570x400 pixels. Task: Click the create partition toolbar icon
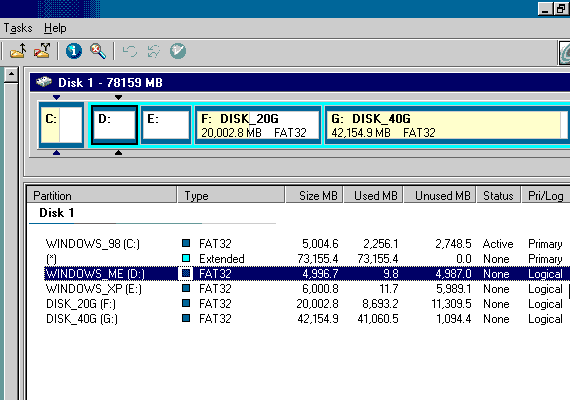(x=18, y=51)
